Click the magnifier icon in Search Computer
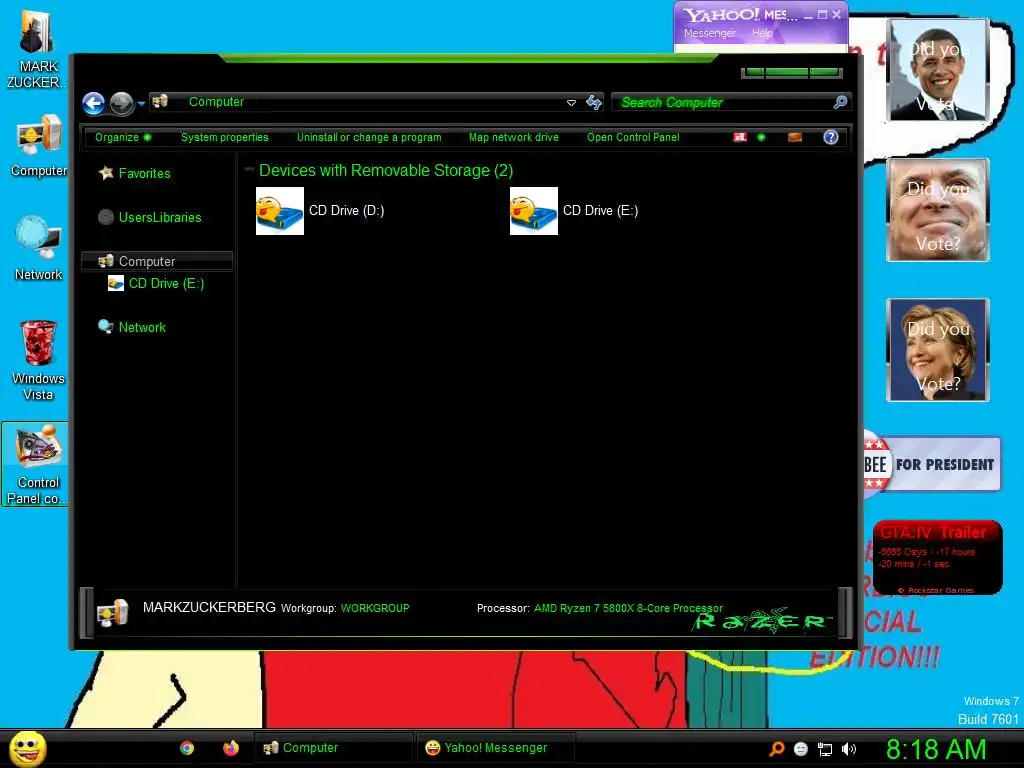Viewport: 1024px width, 768px height. point(840,102)
